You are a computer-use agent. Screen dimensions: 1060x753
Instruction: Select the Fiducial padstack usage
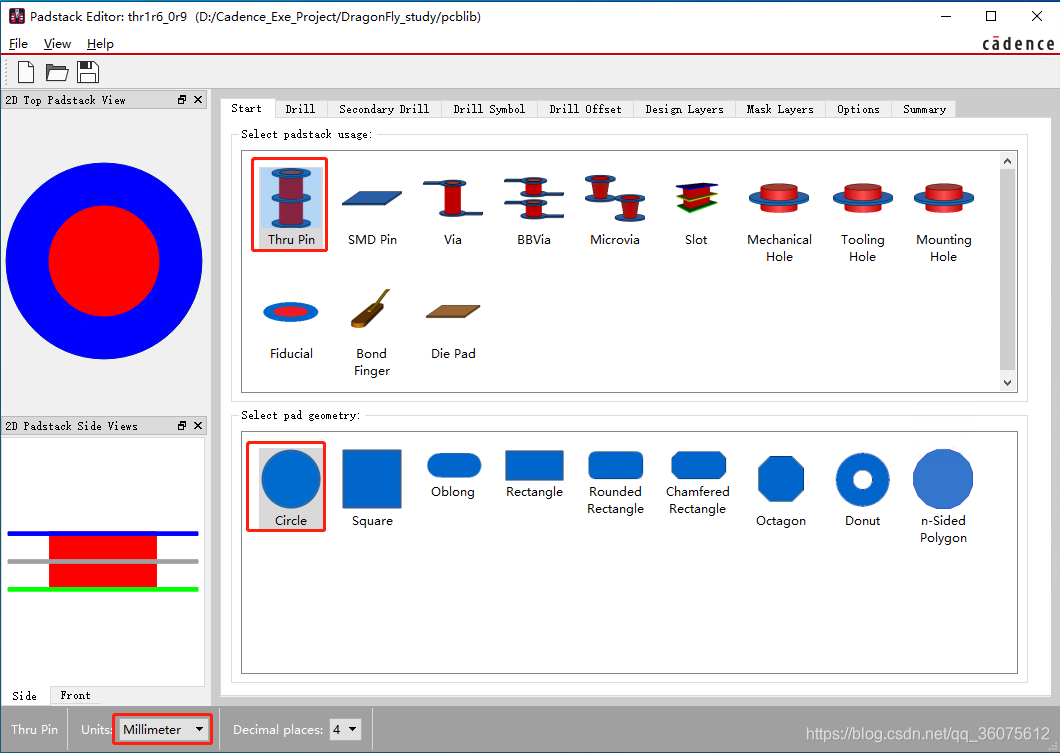click(x=291, y=325)
